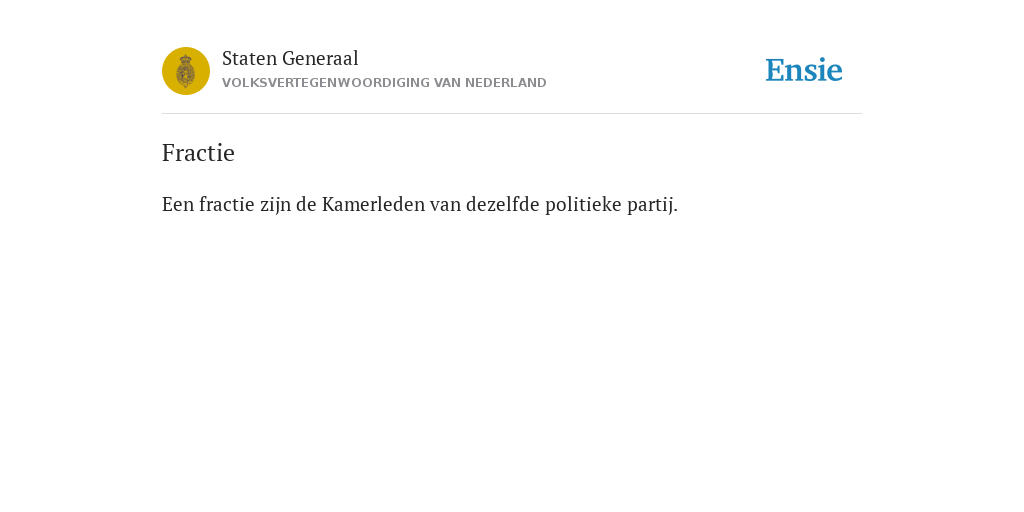Open the Ensie logo link

point(804,70)
